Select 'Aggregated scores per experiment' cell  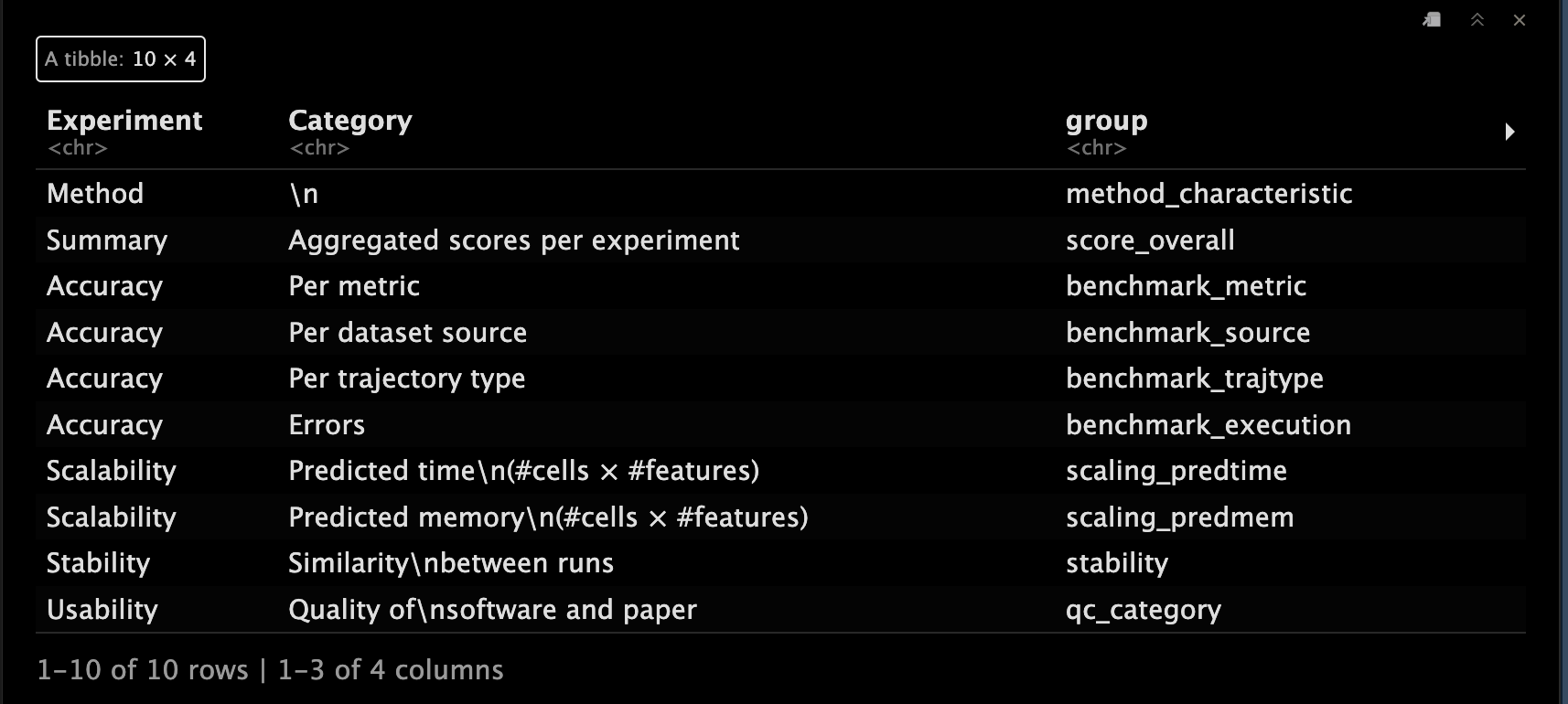point(513,240)
